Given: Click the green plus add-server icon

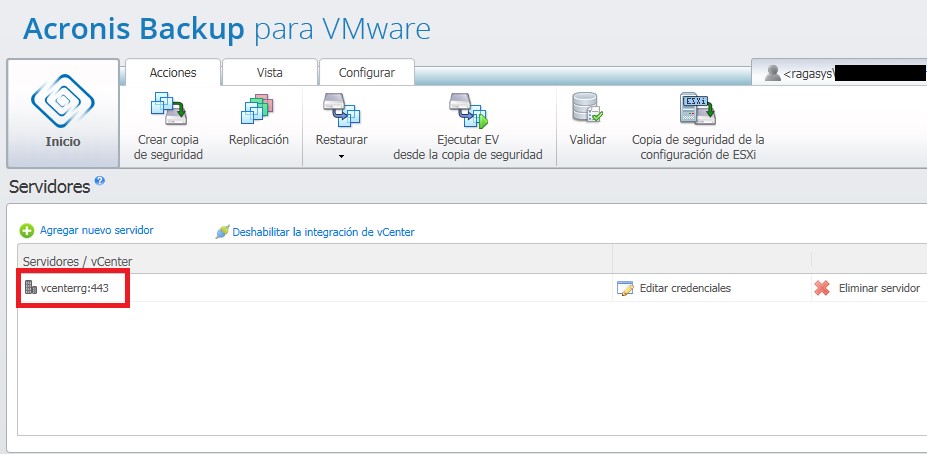Looking at the screenshot, I should tap(27, 231).
